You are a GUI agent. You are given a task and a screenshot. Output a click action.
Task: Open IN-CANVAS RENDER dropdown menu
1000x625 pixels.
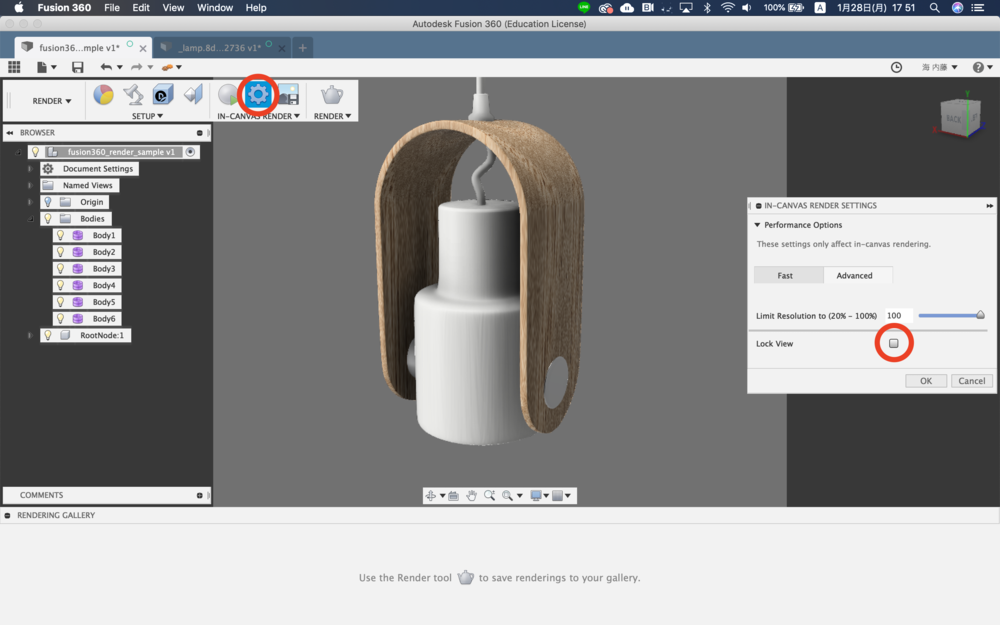pos(258,116)
